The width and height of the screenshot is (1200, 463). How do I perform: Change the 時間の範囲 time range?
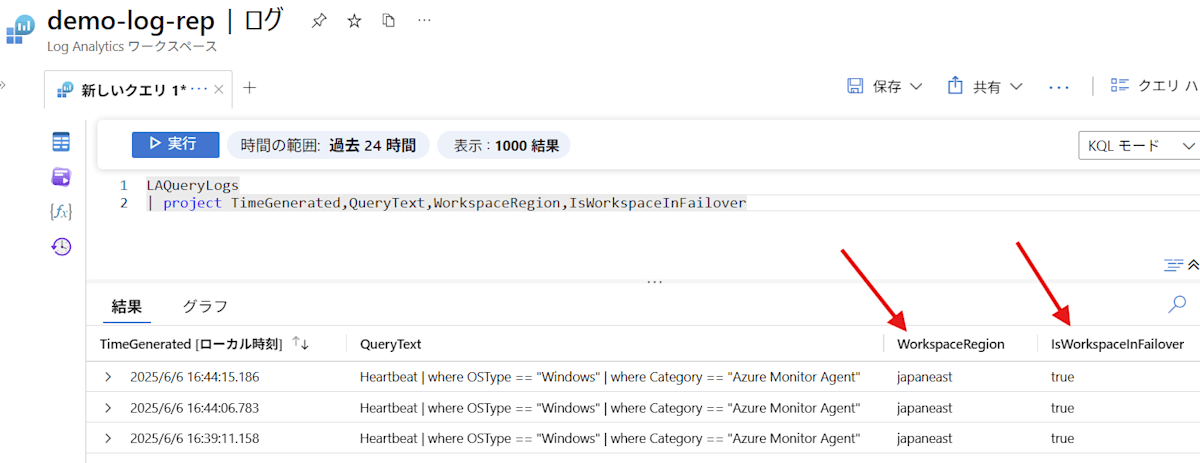pos(328,145)
